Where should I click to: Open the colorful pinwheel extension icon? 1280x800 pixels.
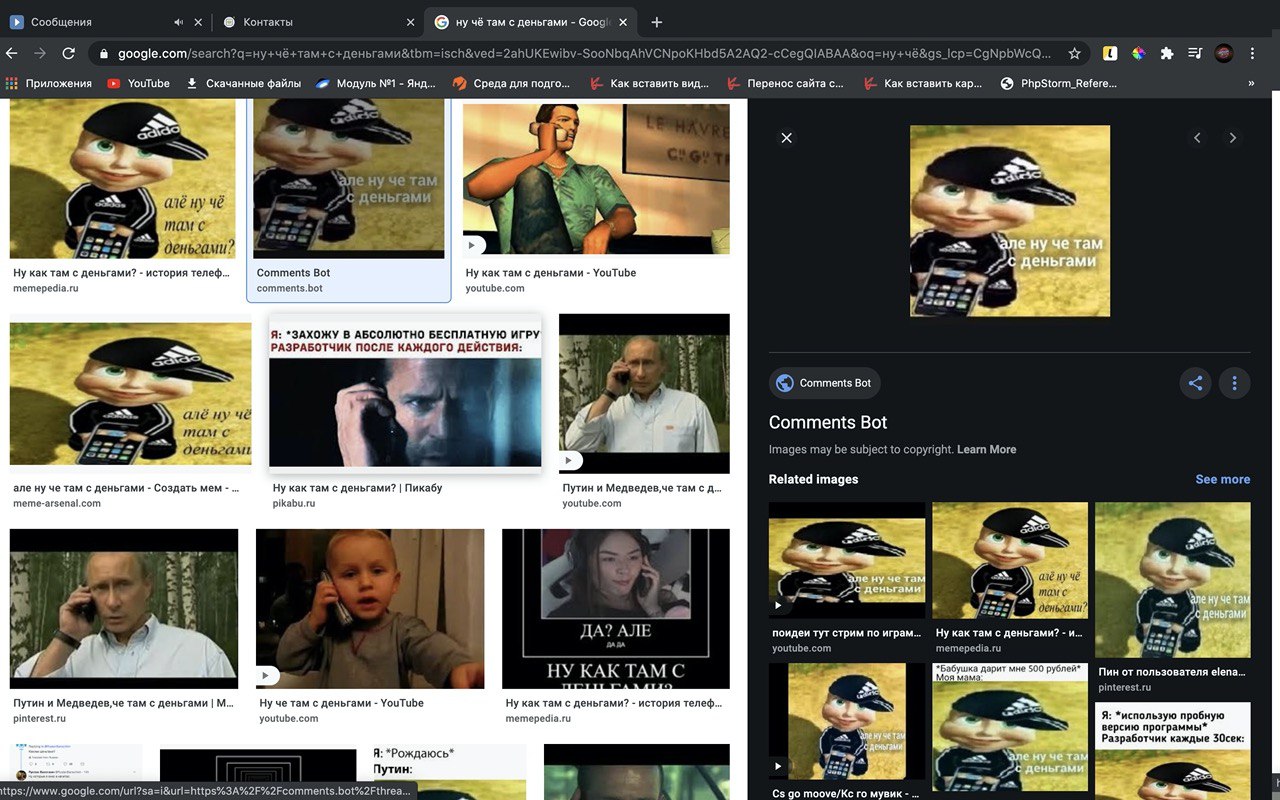(1138, 53)
